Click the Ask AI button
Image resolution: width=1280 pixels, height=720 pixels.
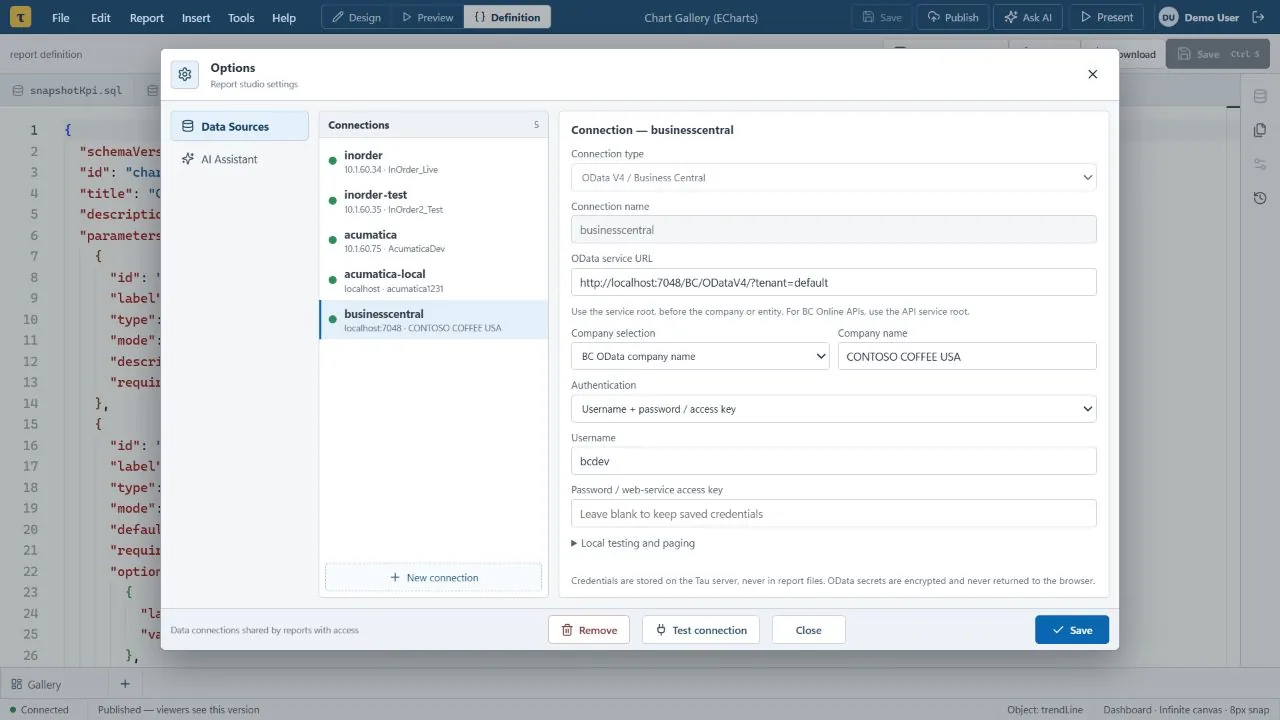[1027, 17]
